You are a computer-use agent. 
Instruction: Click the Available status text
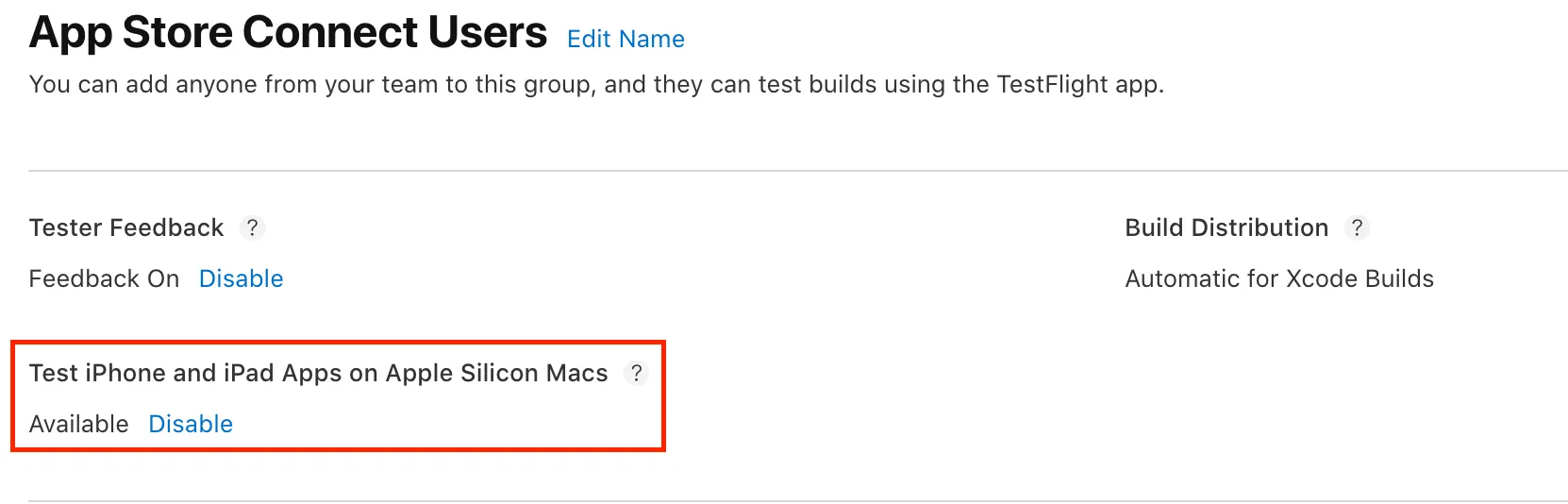coord(78,424)
